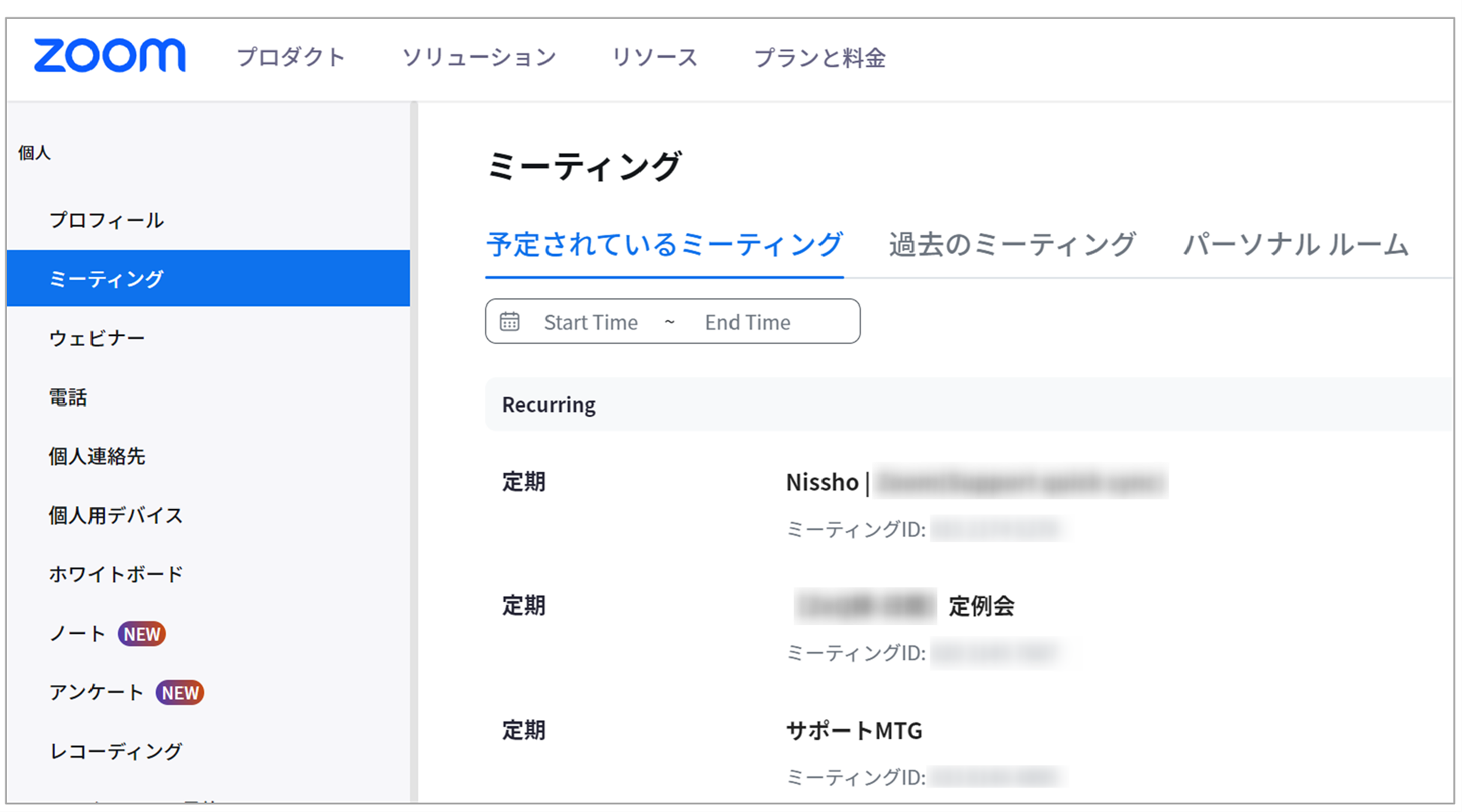The height and width of the screenshot is (812, 1462).
Task: Click the calendar icon in date filter
Action: [509, 321]
